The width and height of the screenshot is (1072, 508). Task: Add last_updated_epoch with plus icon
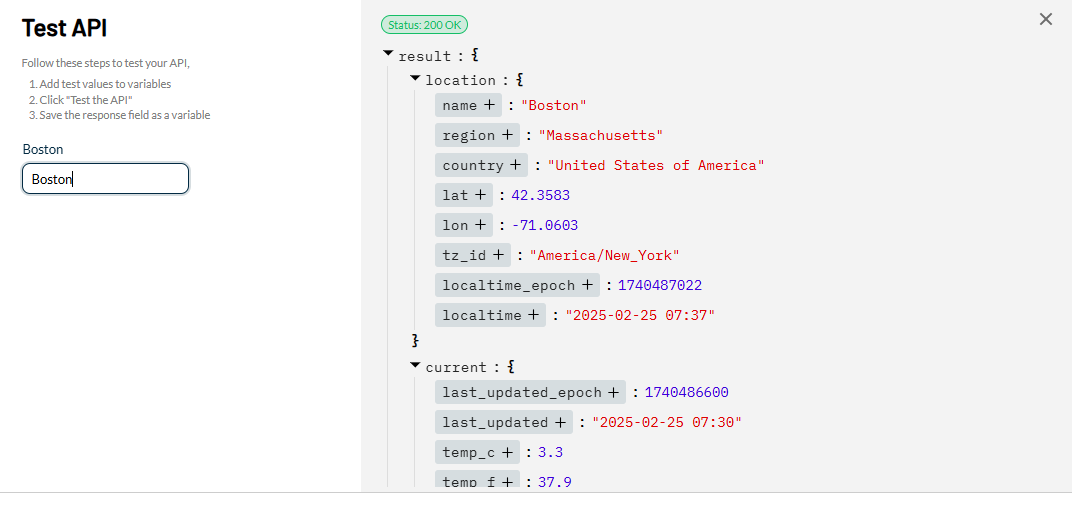613,392
